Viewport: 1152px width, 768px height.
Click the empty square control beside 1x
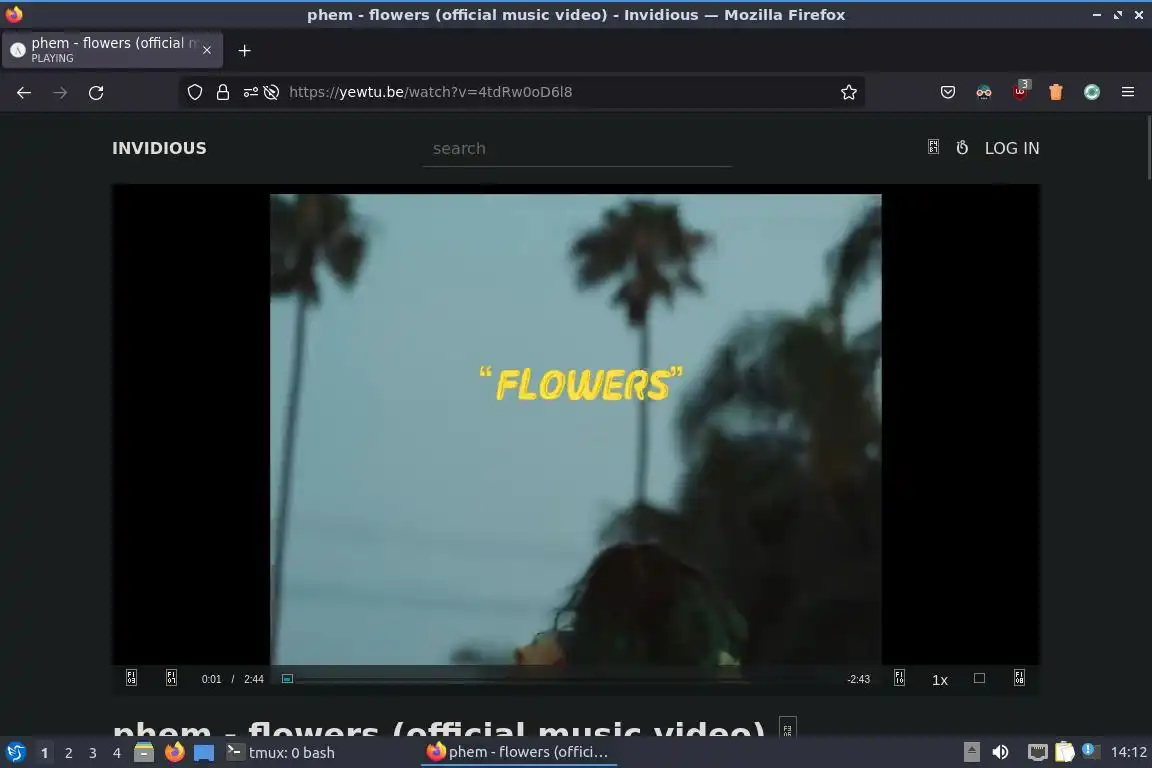979,678
